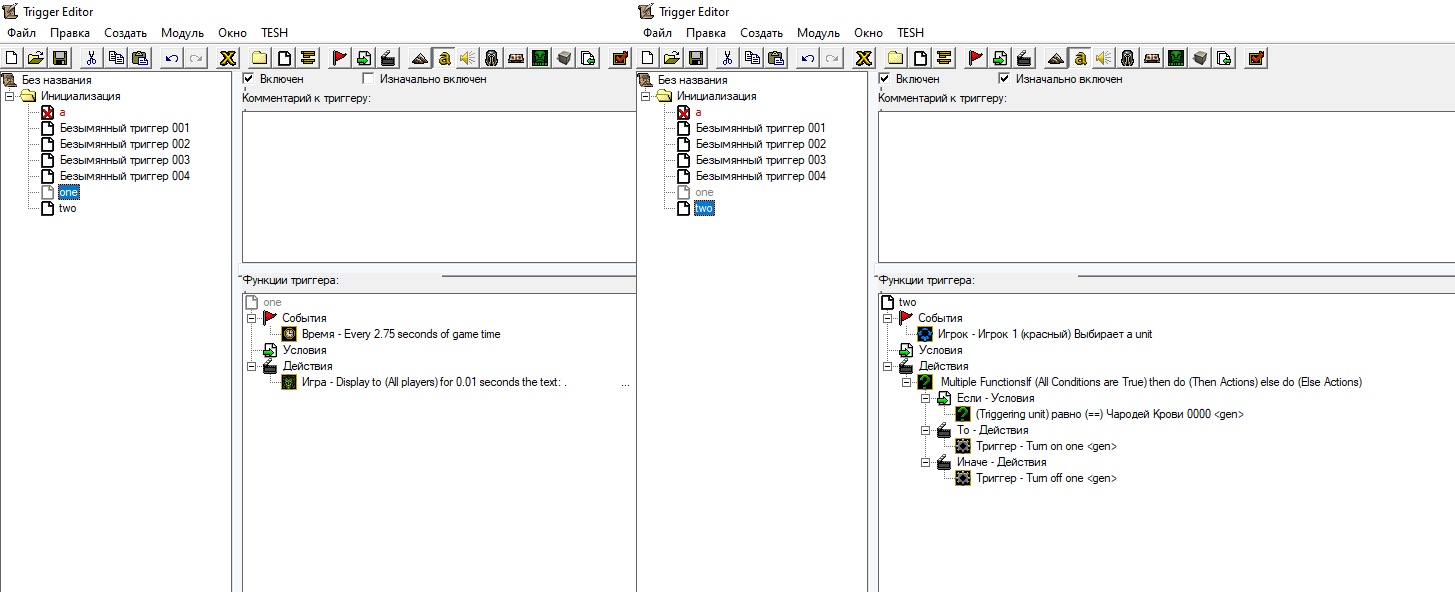Screen dimensions: 1455x592
Task: Select 'Триггер - Turn off one <gen>' action
Action: click(1046, 478)
